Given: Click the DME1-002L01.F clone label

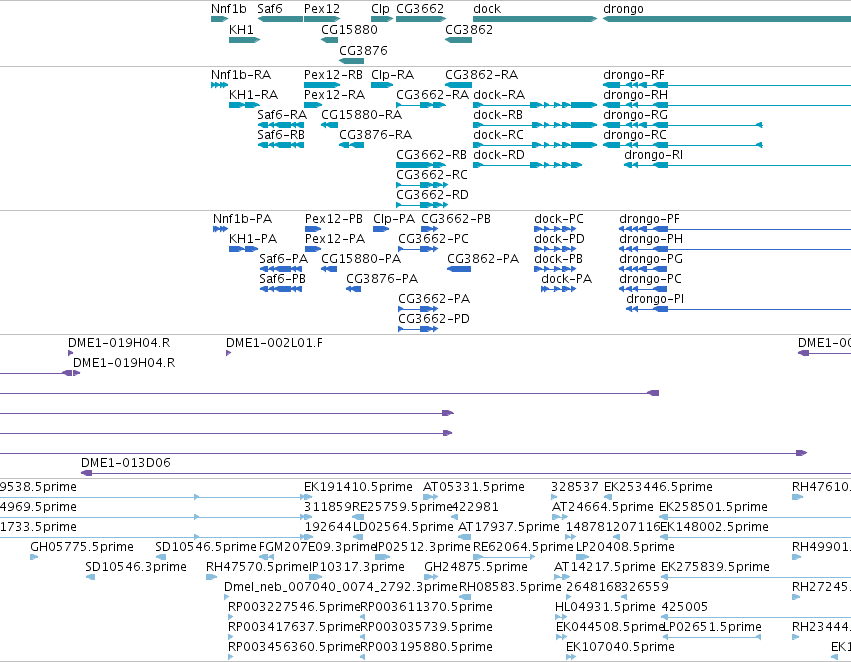Looking at the screenshot, I should point(274,343).
